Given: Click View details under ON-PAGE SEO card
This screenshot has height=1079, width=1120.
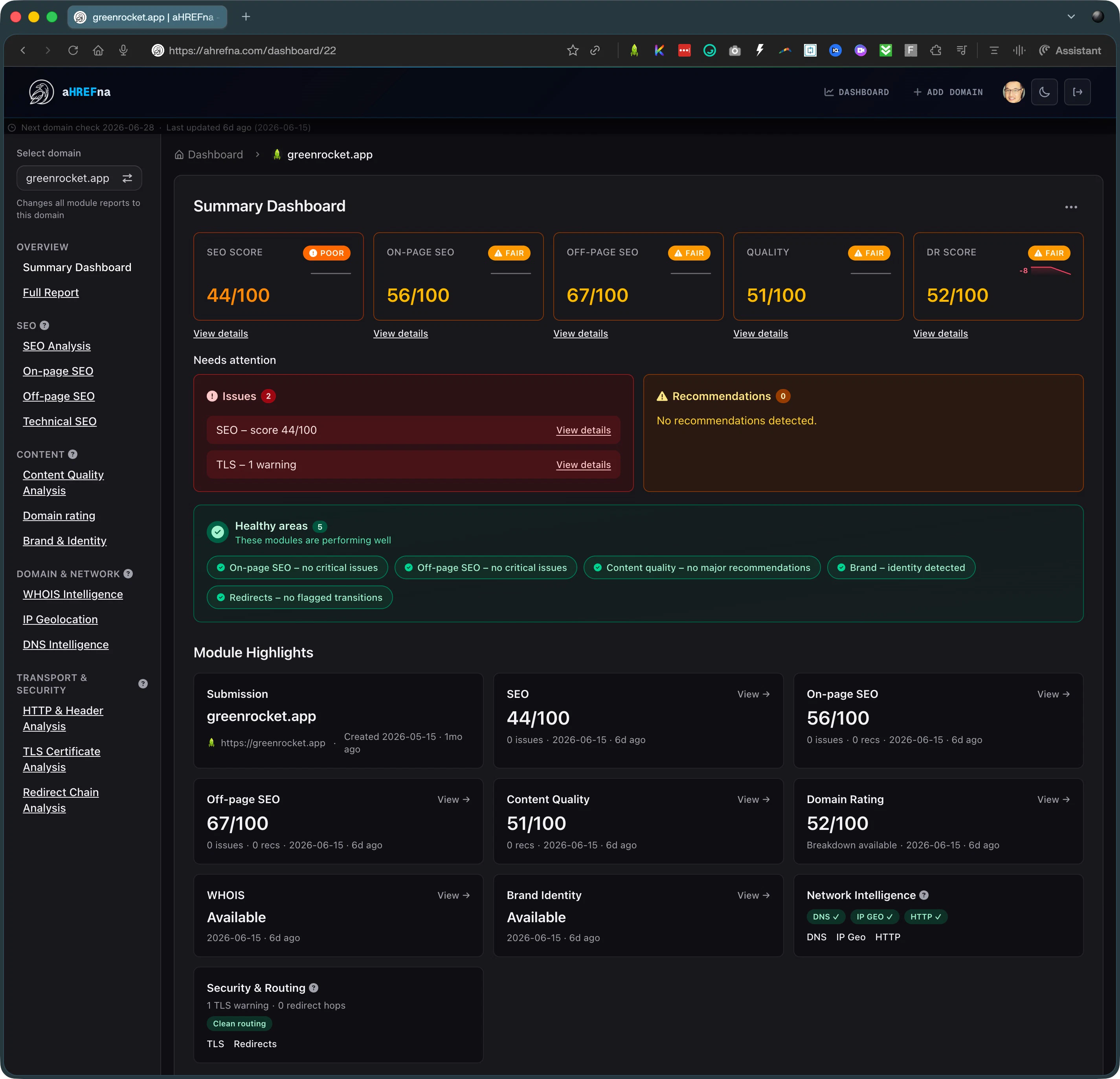Looking at the screenshot, I should tap(400, 334).
